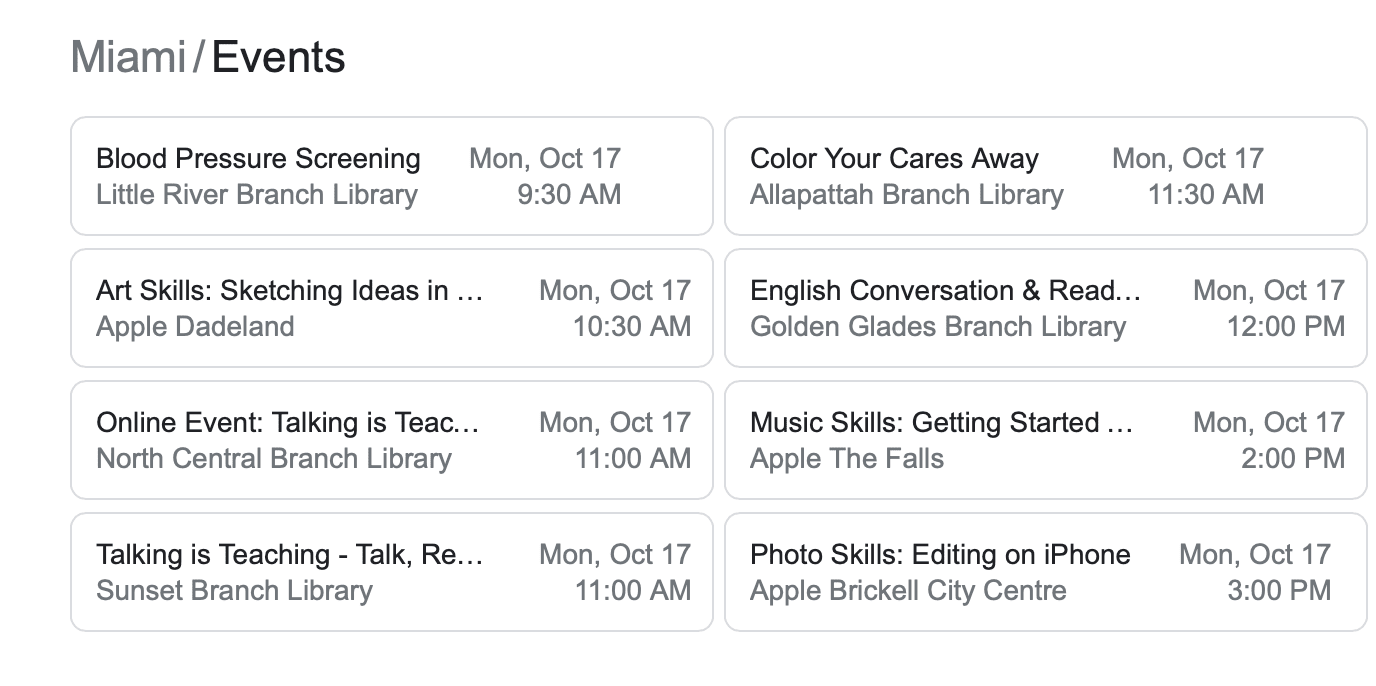1376x686 pixels.
Task: Select the Online Event: Talking is Teaching card
Action: 392,440
